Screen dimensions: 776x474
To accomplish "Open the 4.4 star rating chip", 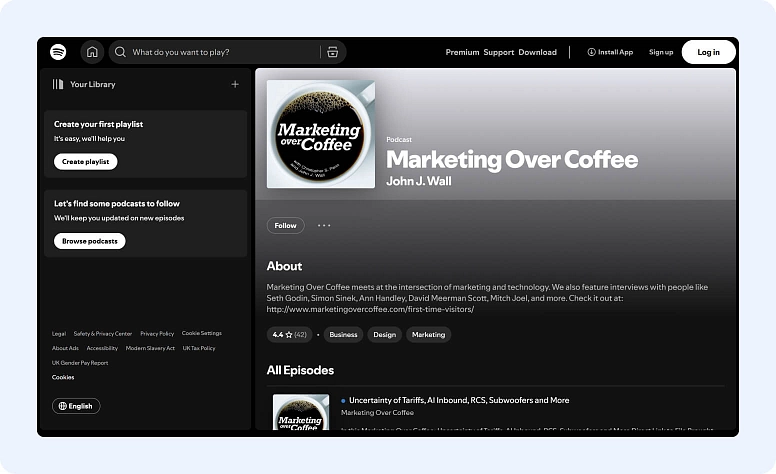I will coord(290,334).
